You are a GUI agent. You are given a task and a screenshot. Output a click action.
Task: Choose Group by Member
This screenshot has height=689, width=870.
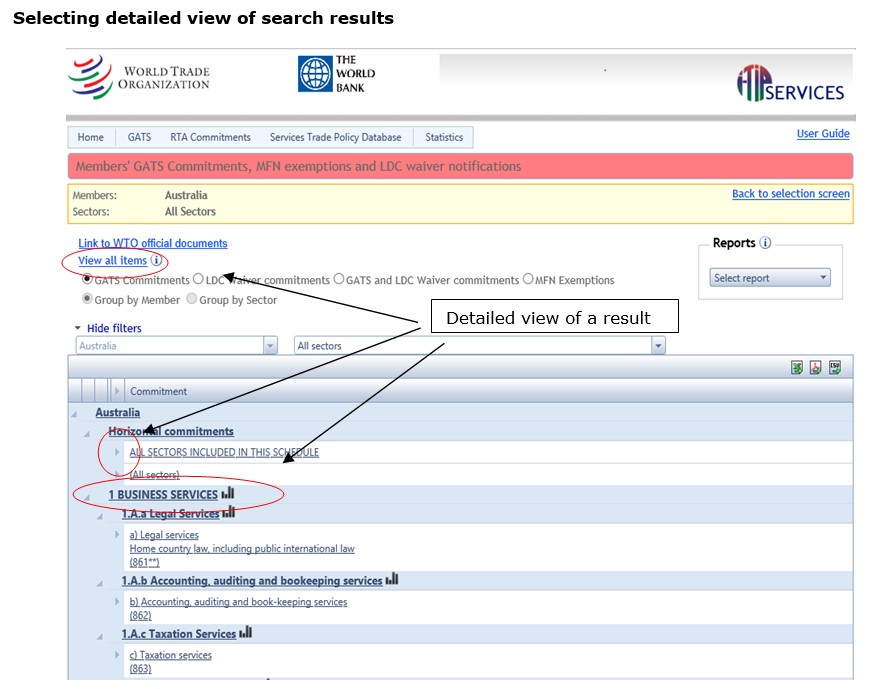click(x=87, y=299)
